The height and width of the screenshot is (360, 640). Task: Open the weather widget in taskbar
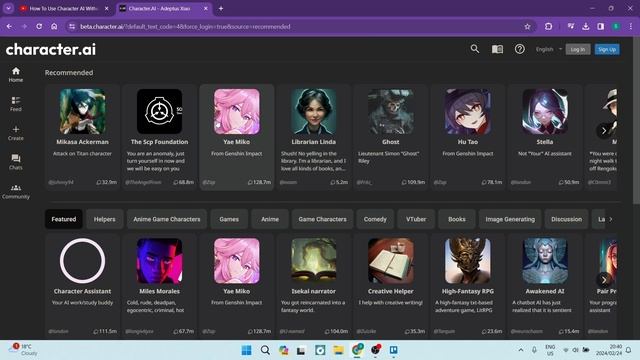[24, 350]
